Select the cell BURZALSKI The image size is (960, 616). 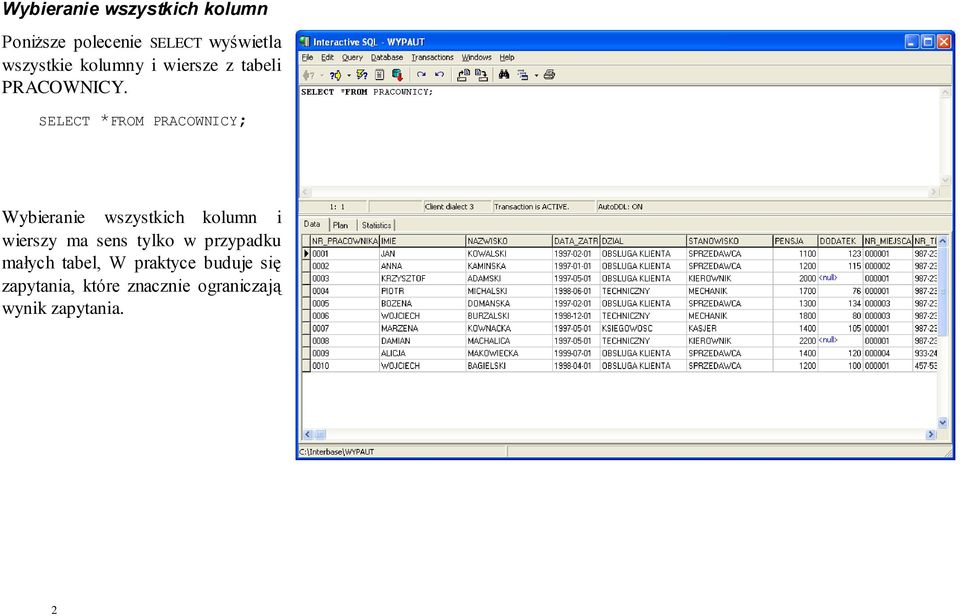[509, 316]
